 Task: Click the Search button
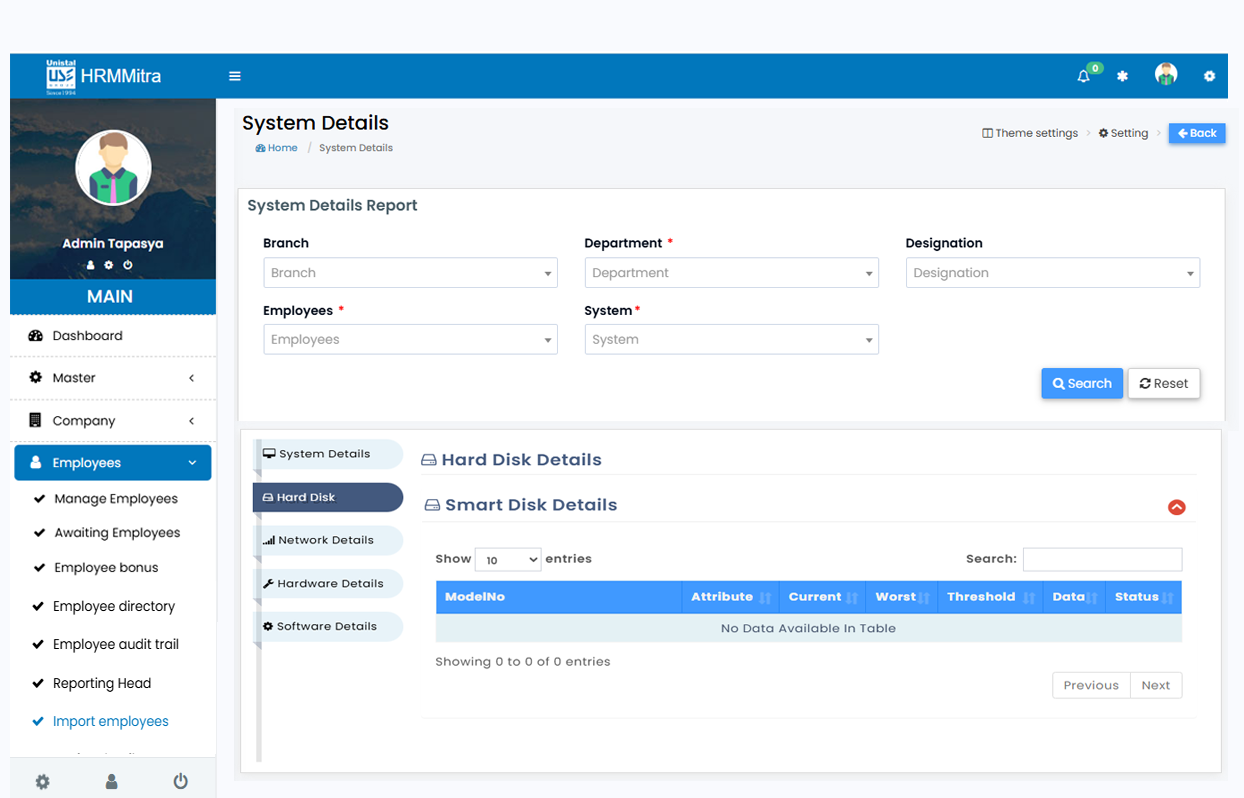pyautogui.click(x=1081, y=384)
